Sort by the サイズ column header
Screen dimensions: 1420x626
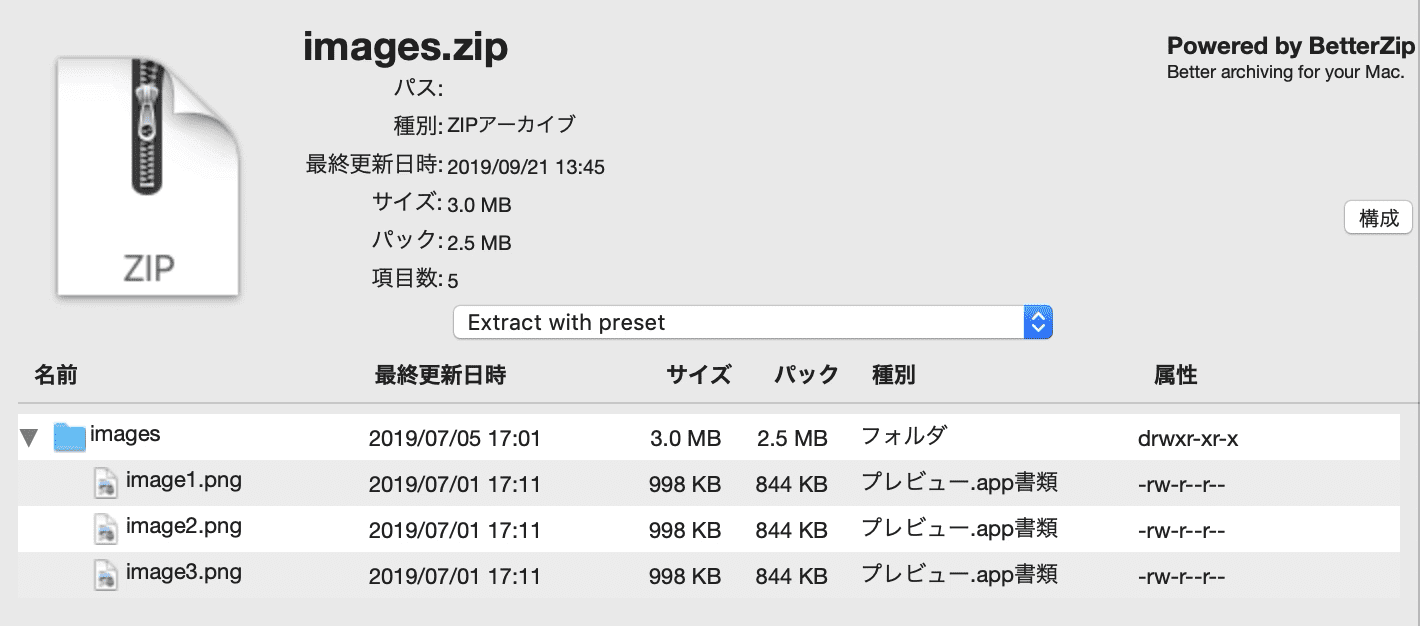pos(698,375)
